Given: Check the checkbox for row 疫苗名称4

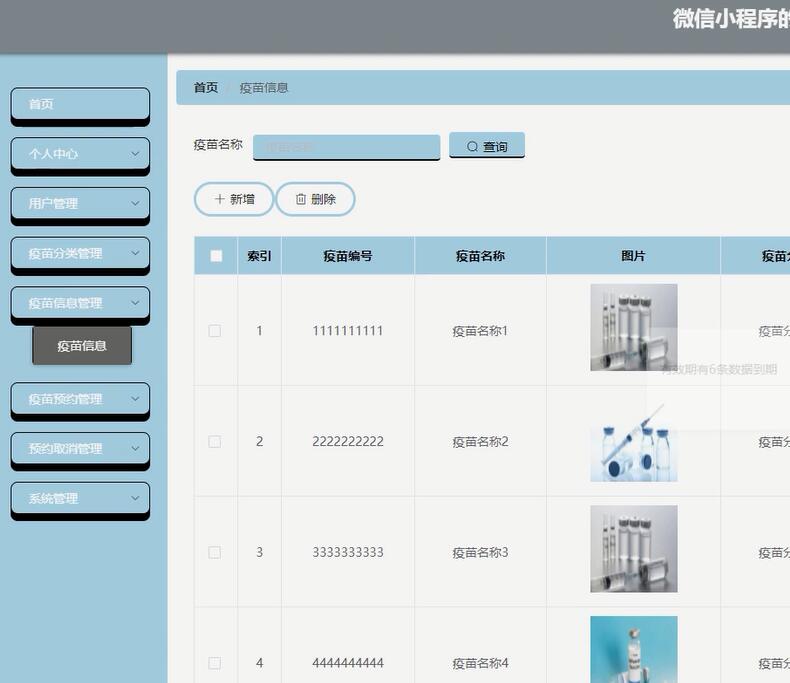Looking at the screenshot, I should point(215,663).
